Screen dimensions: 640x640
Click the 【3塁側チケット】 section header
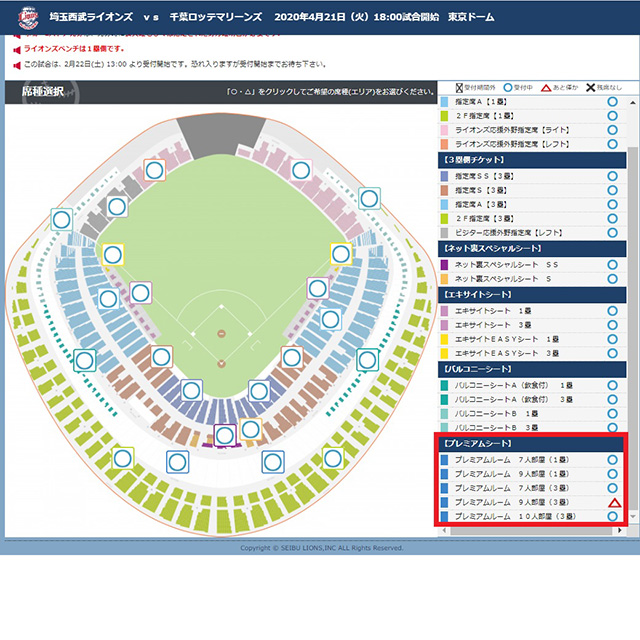click(x=530, y=159)
